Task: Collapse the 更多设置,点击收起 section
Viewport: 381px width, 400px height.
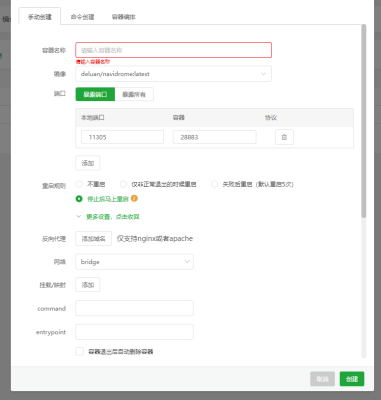Action: (109, 217)
